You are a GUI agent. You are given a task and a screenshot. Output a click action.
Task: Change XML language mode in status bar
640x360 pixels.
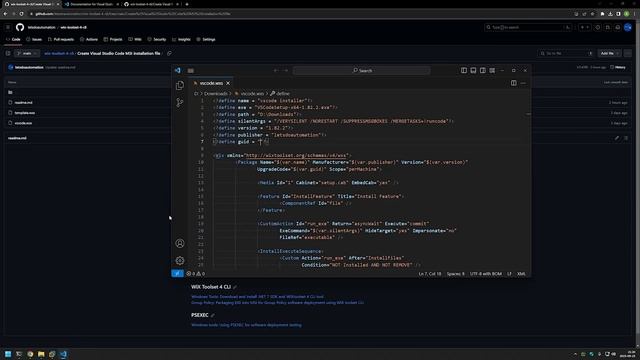point(521,274)
